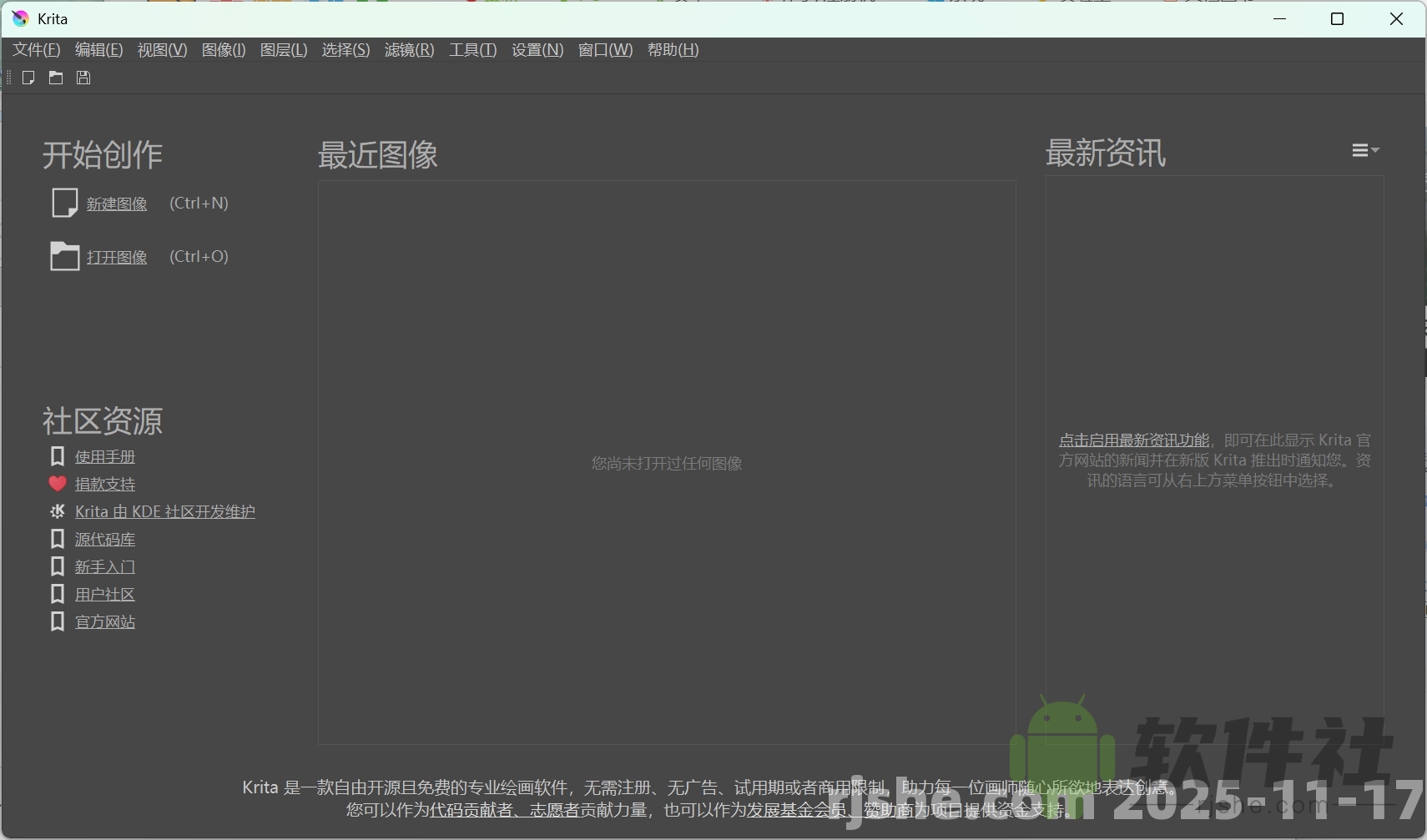Image resolution: width=1427 pixels, height=840 pixels.
Task: Open the 源代码库 link
Action: click(x=105, y=539)
